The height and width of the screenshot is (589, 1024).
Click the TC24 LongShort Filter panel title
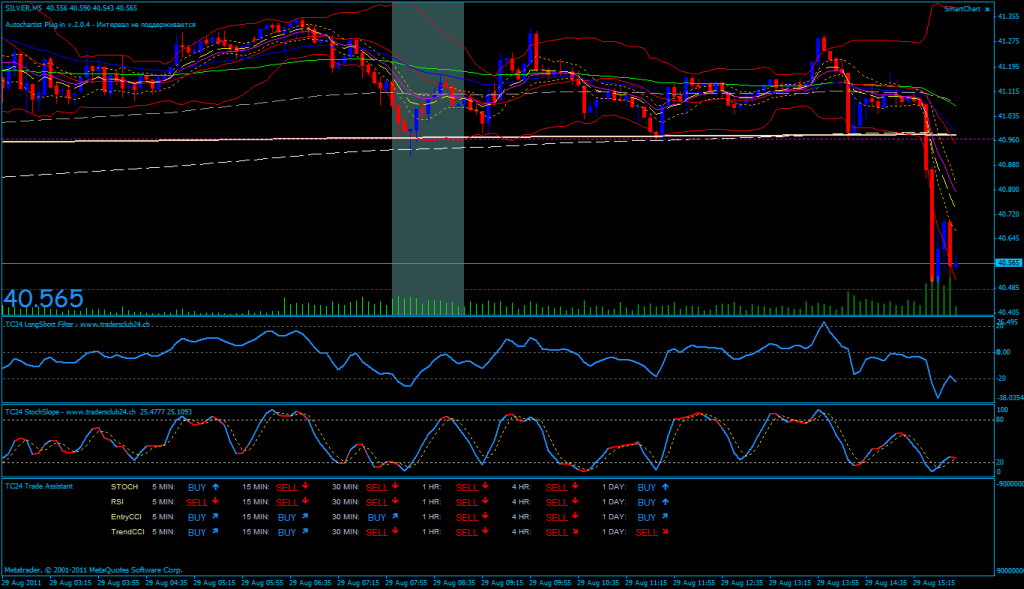coord(77,325)
